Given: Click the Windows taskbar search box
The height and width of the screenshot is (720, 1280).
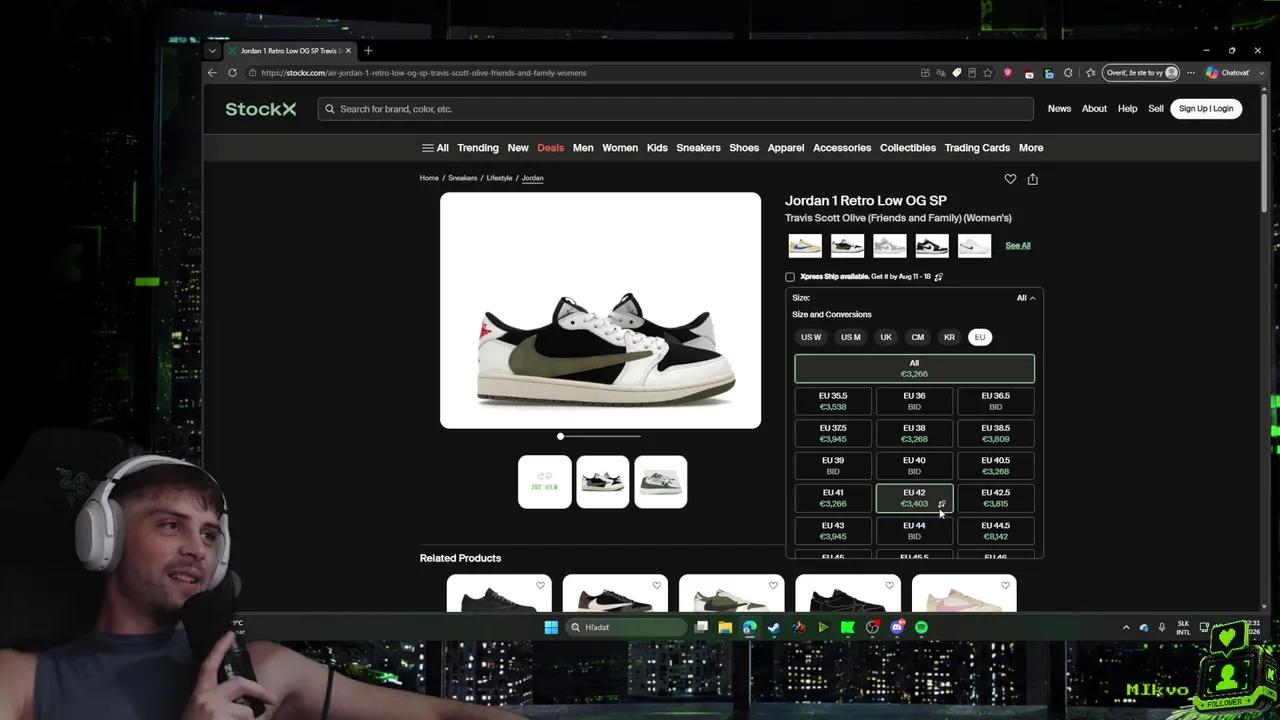Looking at the screenshot, I should coord(628,627).
